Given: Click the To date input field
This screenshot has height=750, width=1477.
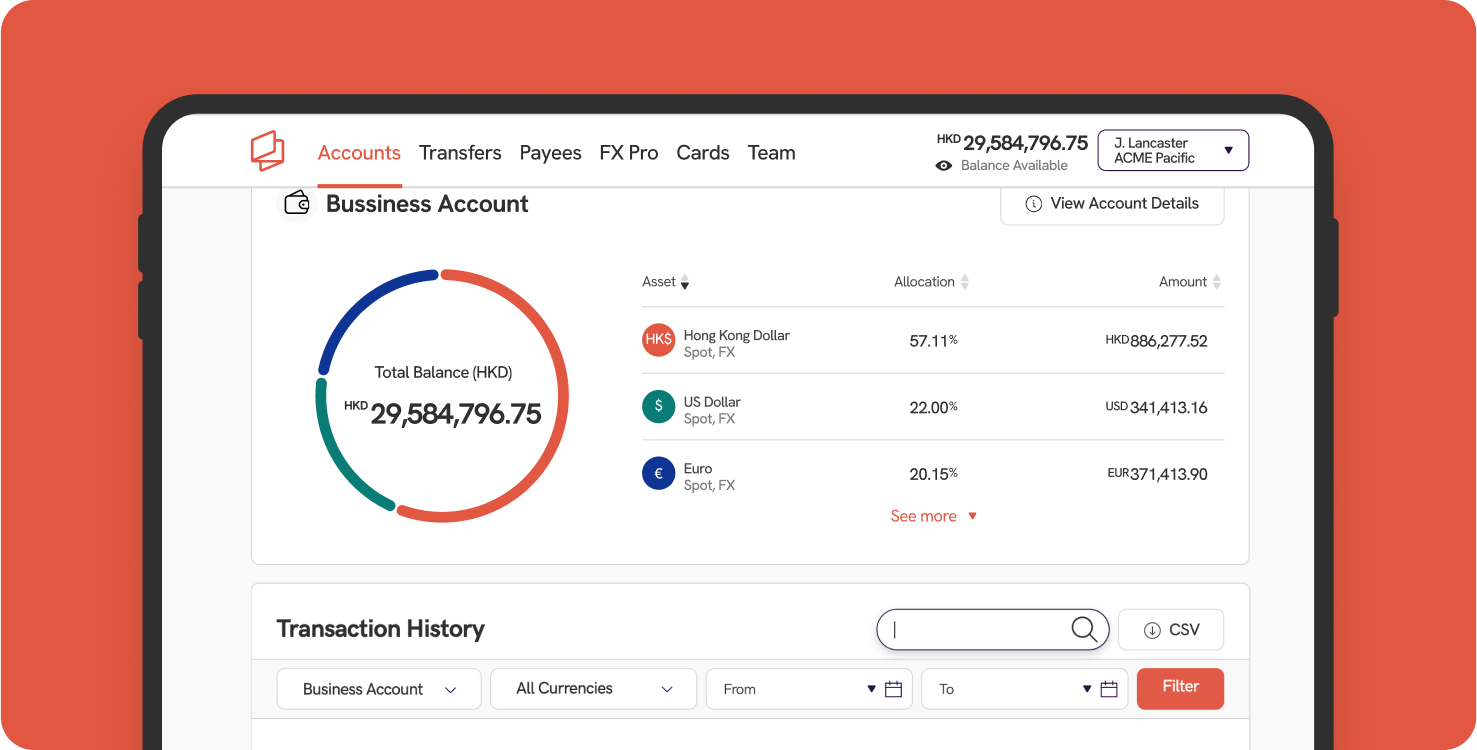Looking at the screenshot, I should (x=1024, y=689).
